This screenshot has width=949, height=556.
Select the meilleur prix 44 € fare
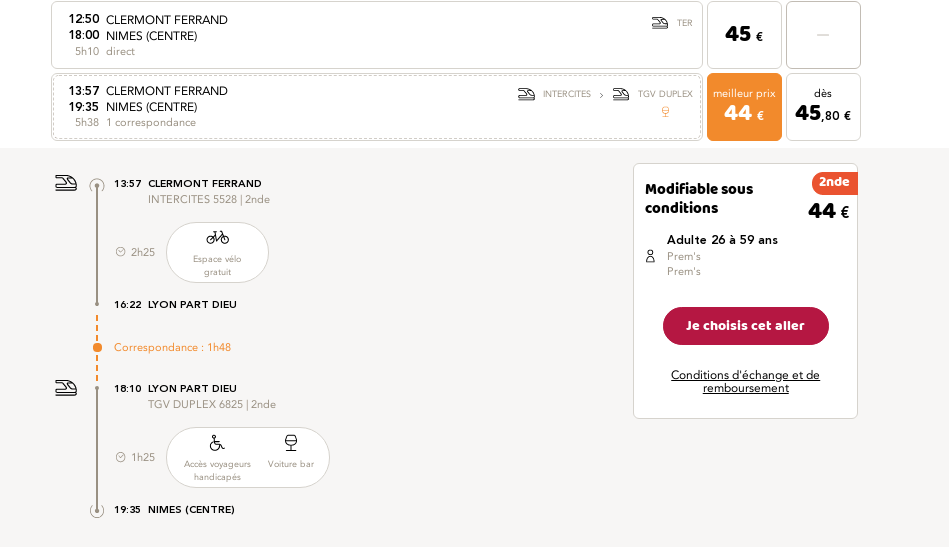(744, 107)
